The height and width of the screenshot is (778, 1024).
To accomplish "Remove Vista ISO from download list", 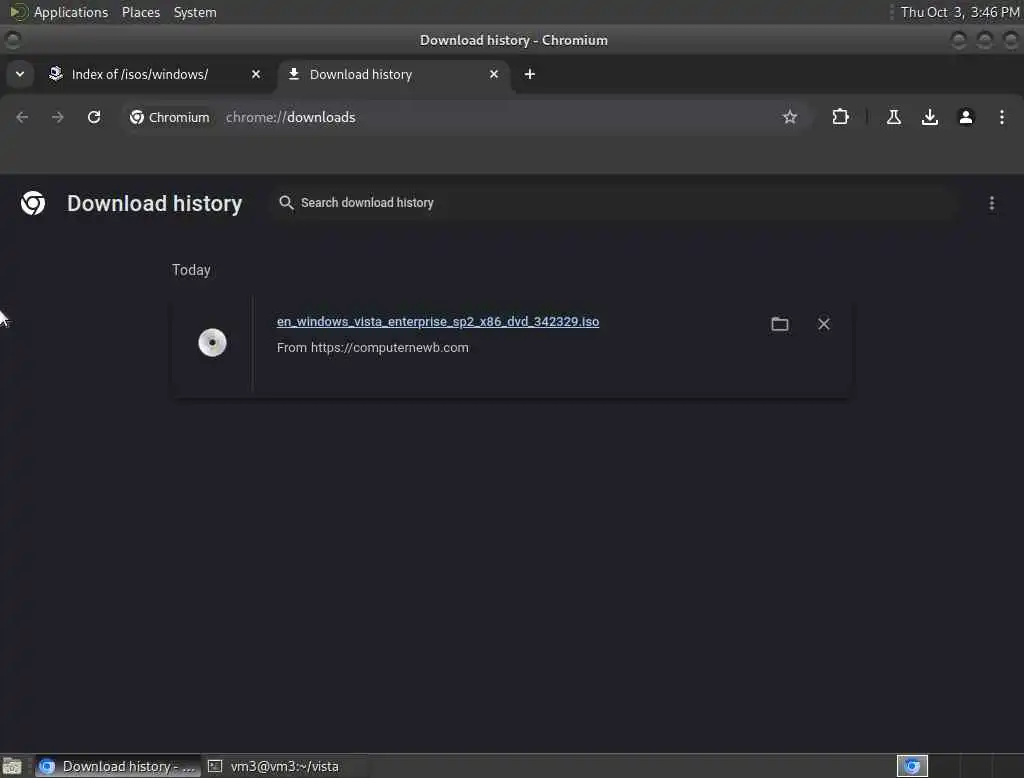I will [824, 324].
